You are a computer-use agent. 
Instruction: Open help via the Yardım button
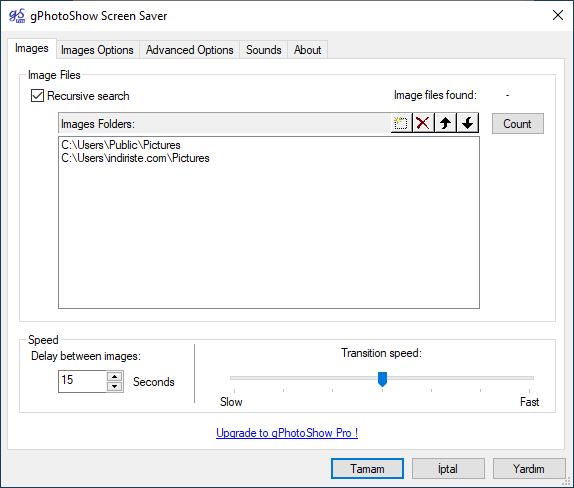coord(529,469)
